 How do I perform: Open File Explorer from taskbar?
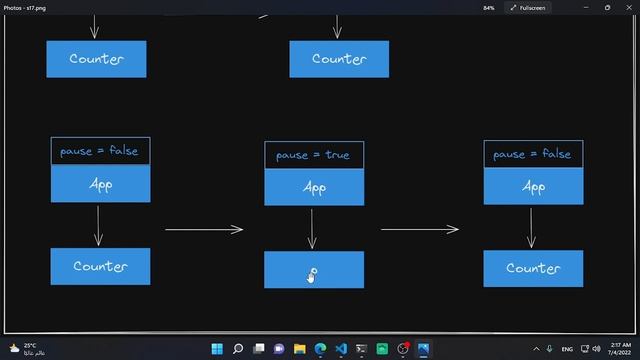[x=300, y=349]
